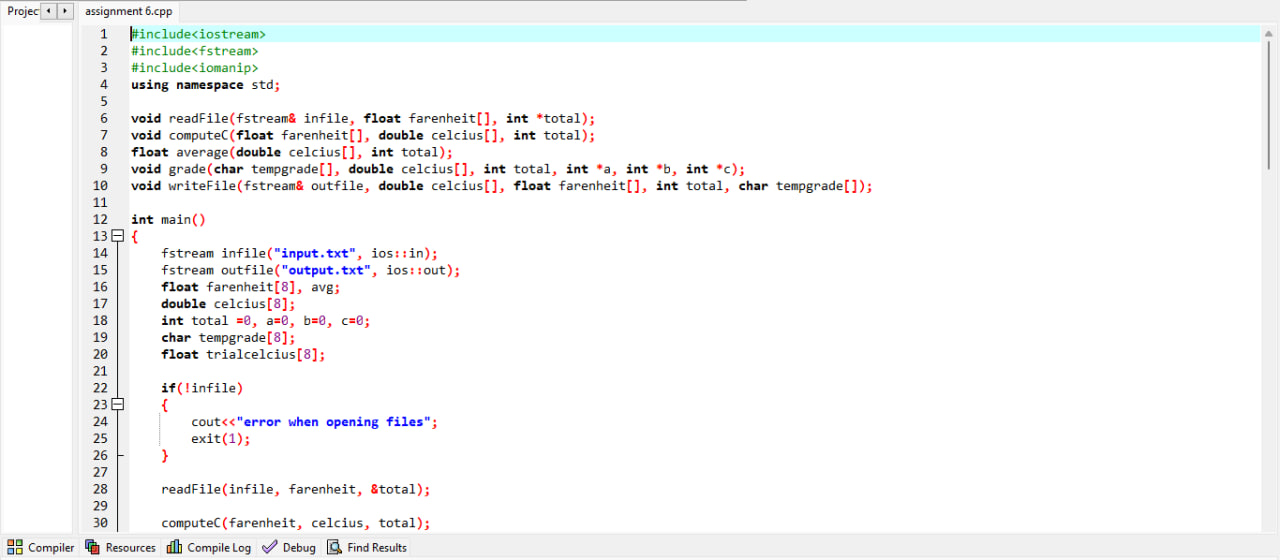Open the Project sidebar tab
Screen dimensions: 1280x560
22,11
